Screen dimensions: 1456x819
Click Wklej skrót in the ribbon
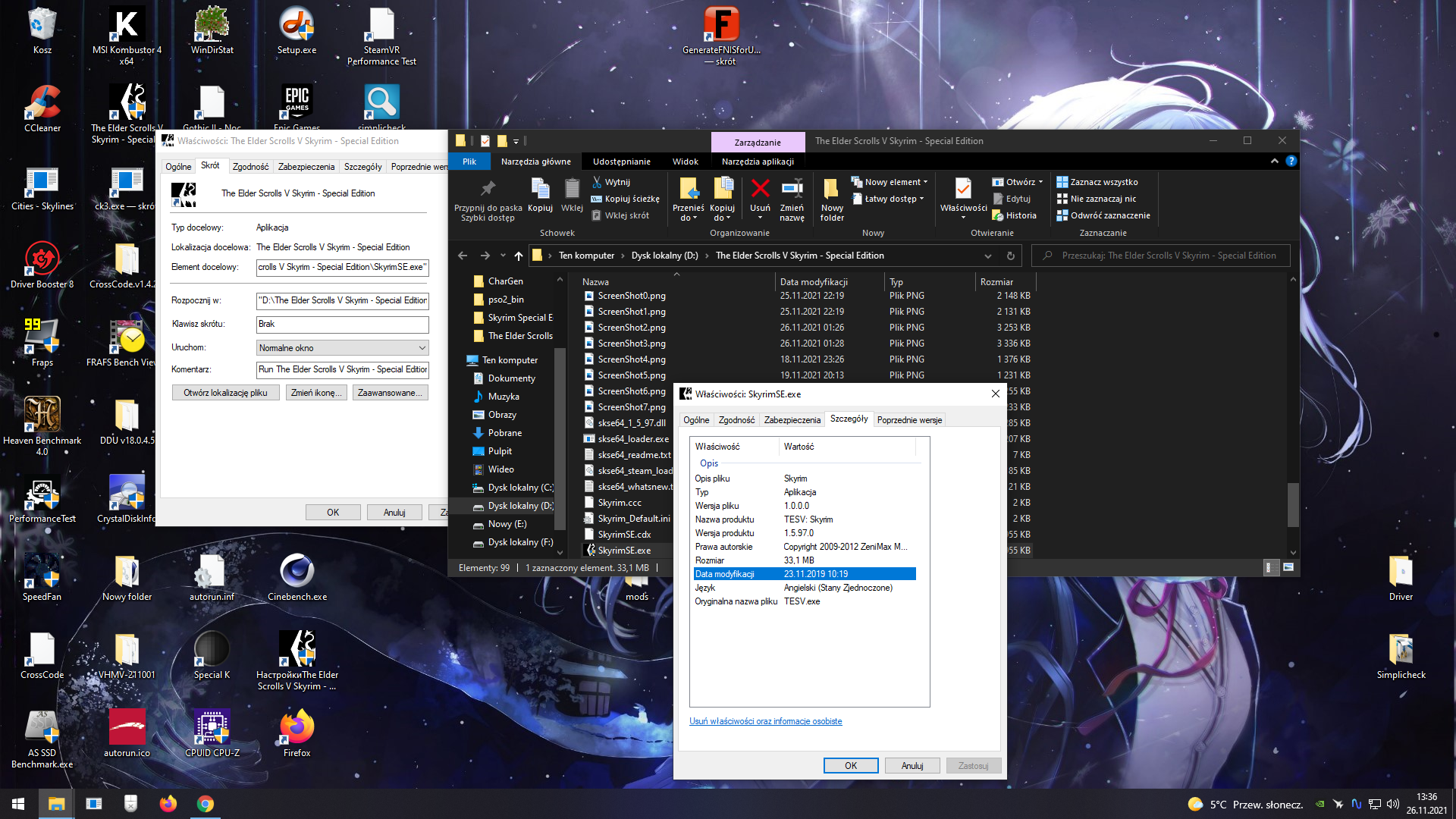click(620, 215)
